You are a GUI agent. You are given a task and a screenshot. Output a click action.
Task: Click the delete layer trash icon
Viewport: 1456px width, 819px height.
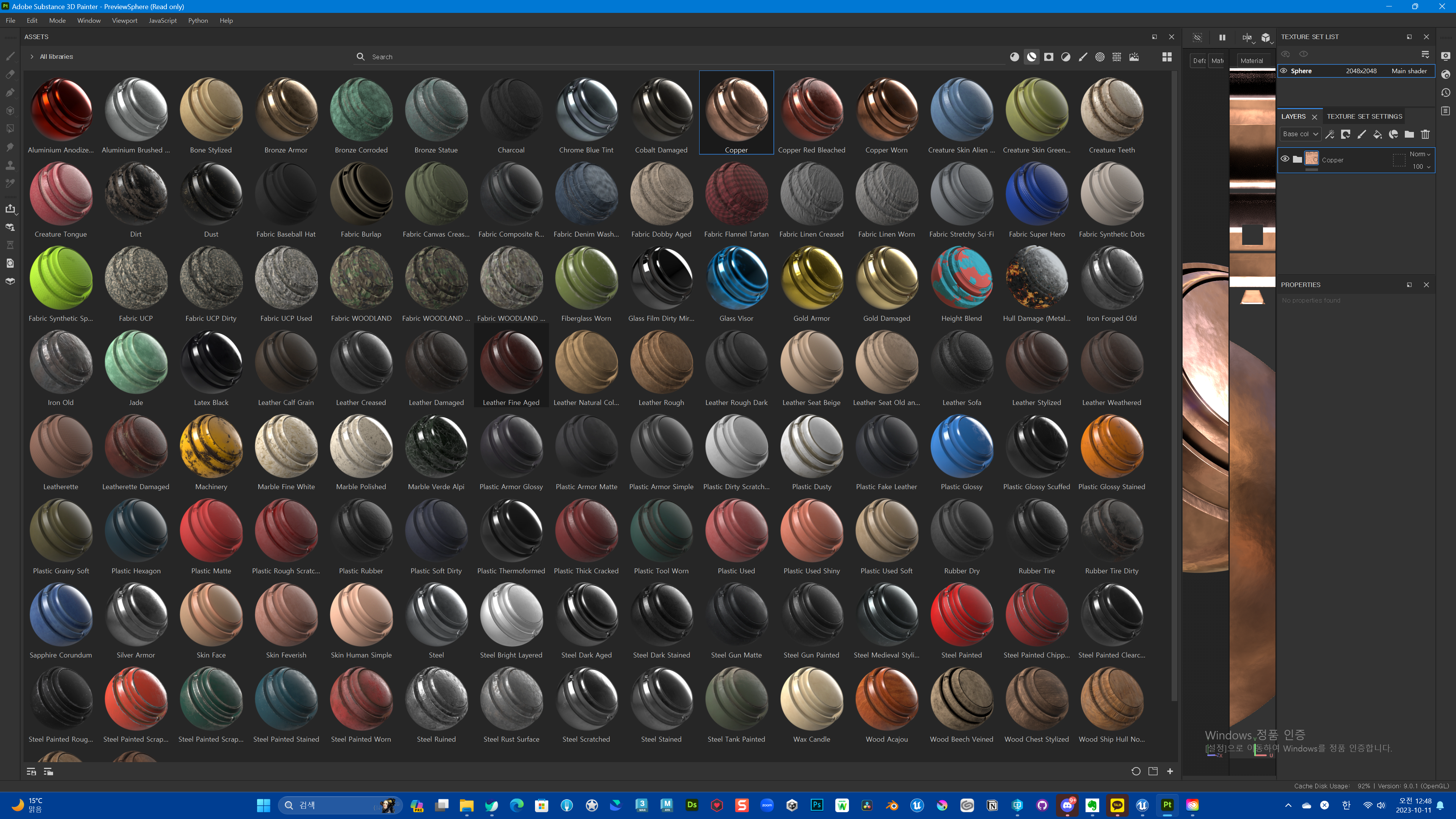pyautogui.click(x=1425, y=135)
